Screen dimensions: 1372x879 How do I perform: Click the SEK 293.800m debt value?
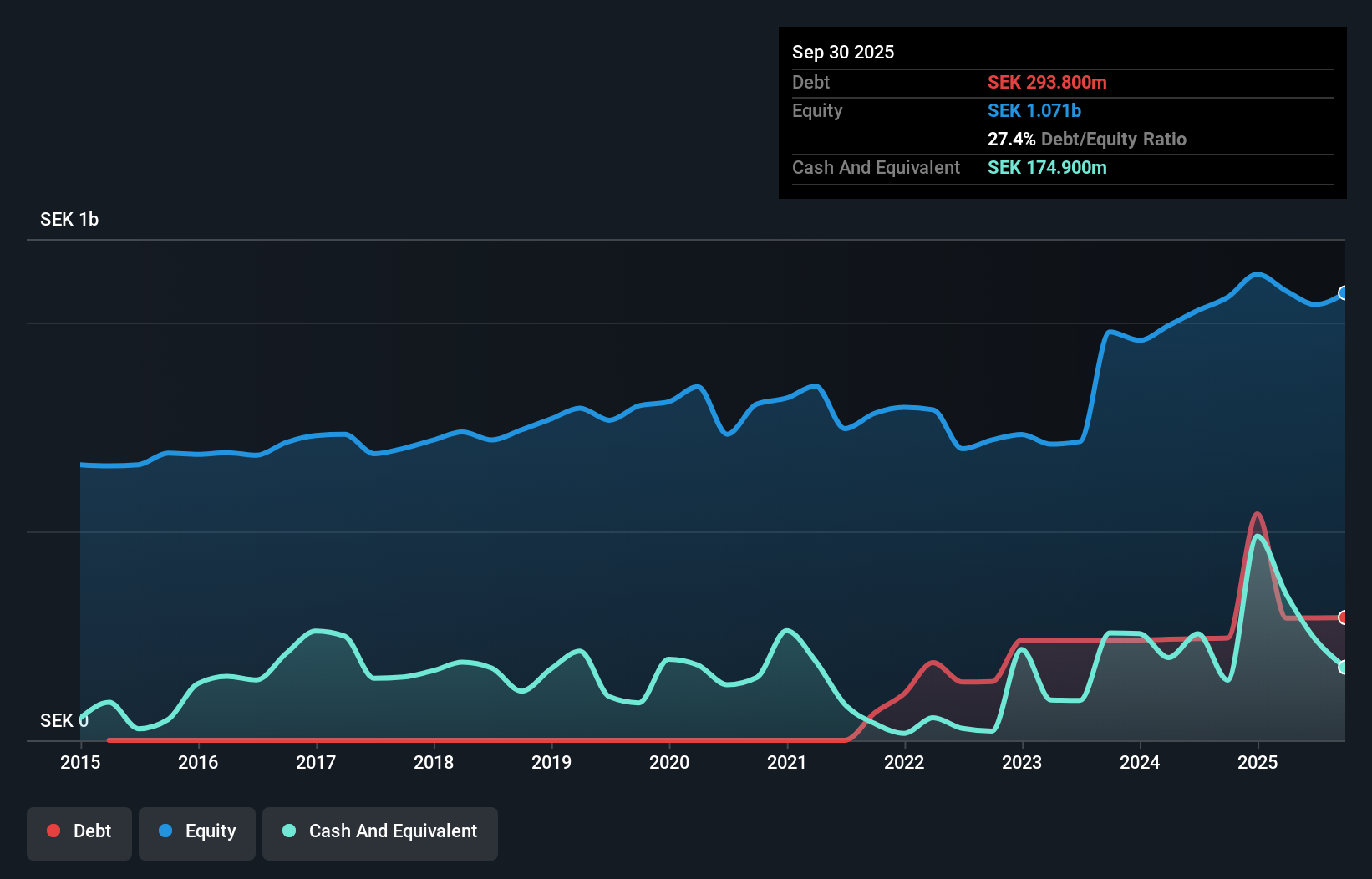point(1047,83)
